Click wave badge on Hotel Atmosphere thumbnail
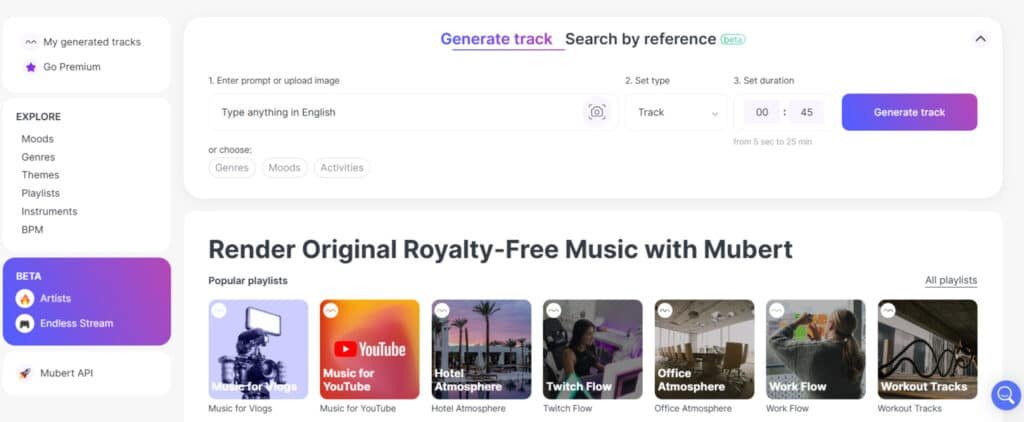This screenshot has height=422, width=1024. pyautogui.click(x=442, y=310)
